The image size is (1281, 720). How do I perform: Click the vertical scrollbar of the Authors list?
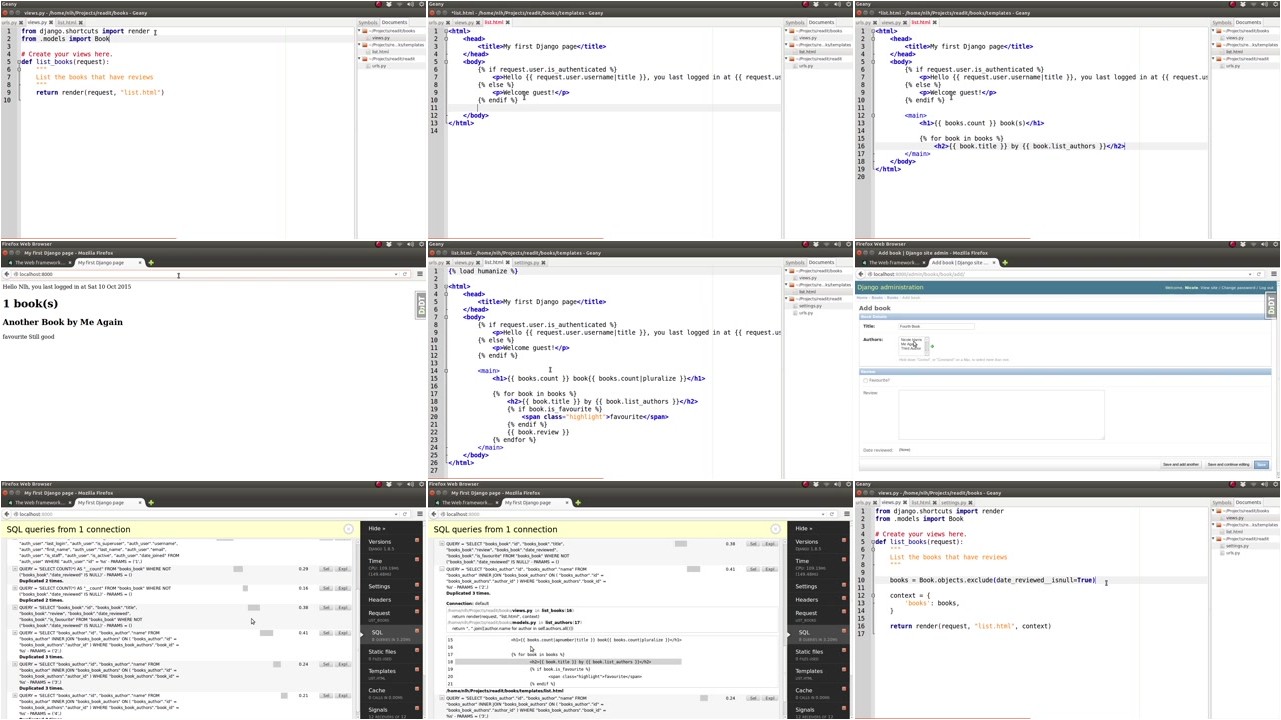[927, 346]
